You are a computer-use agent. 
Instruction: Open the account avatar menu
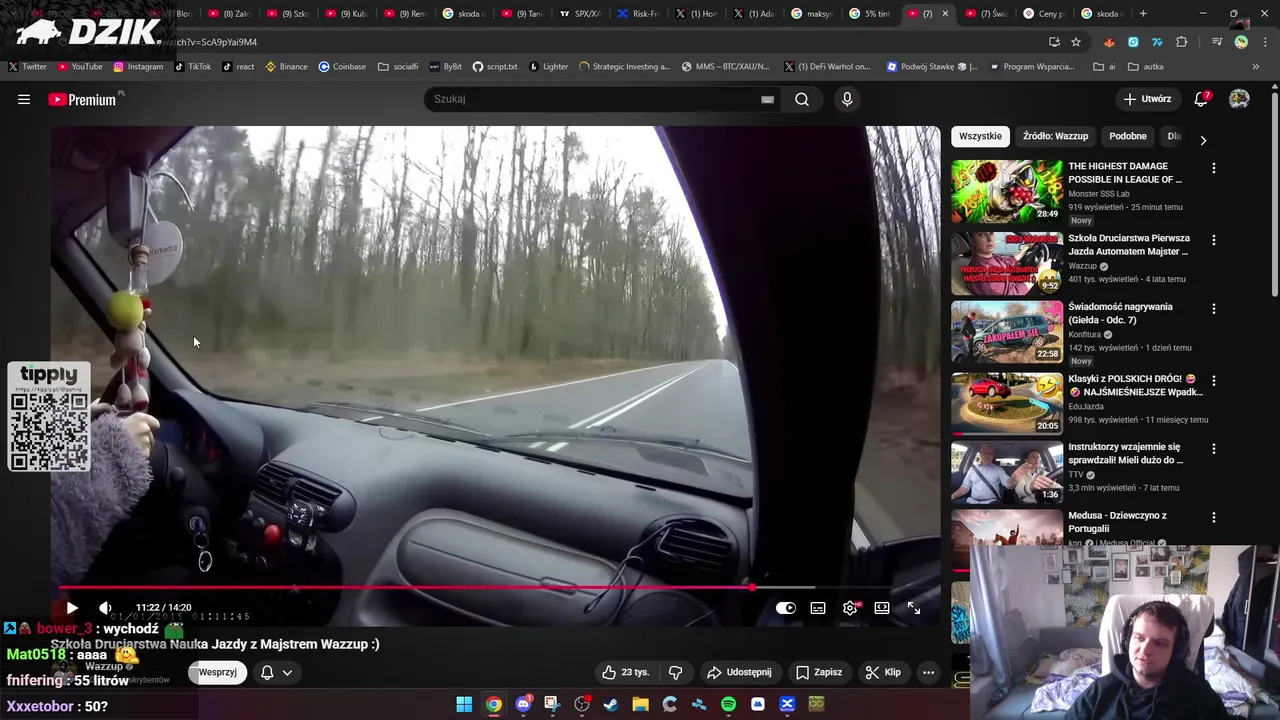click(x=1239, y=99)
